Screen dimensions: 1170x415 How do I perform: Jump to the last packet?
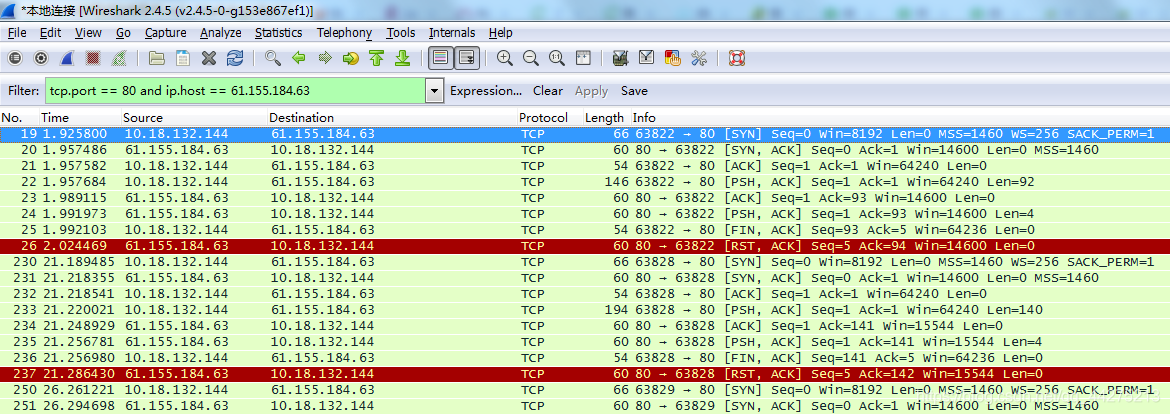coord(403,57)
